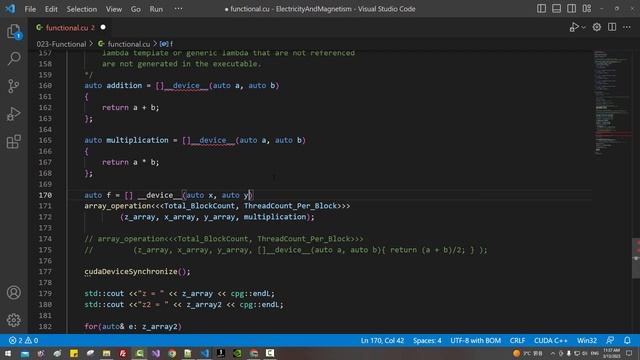Open the Explorer view in activity bar
This screenshot has width=640, height=360.
[13, 31]
